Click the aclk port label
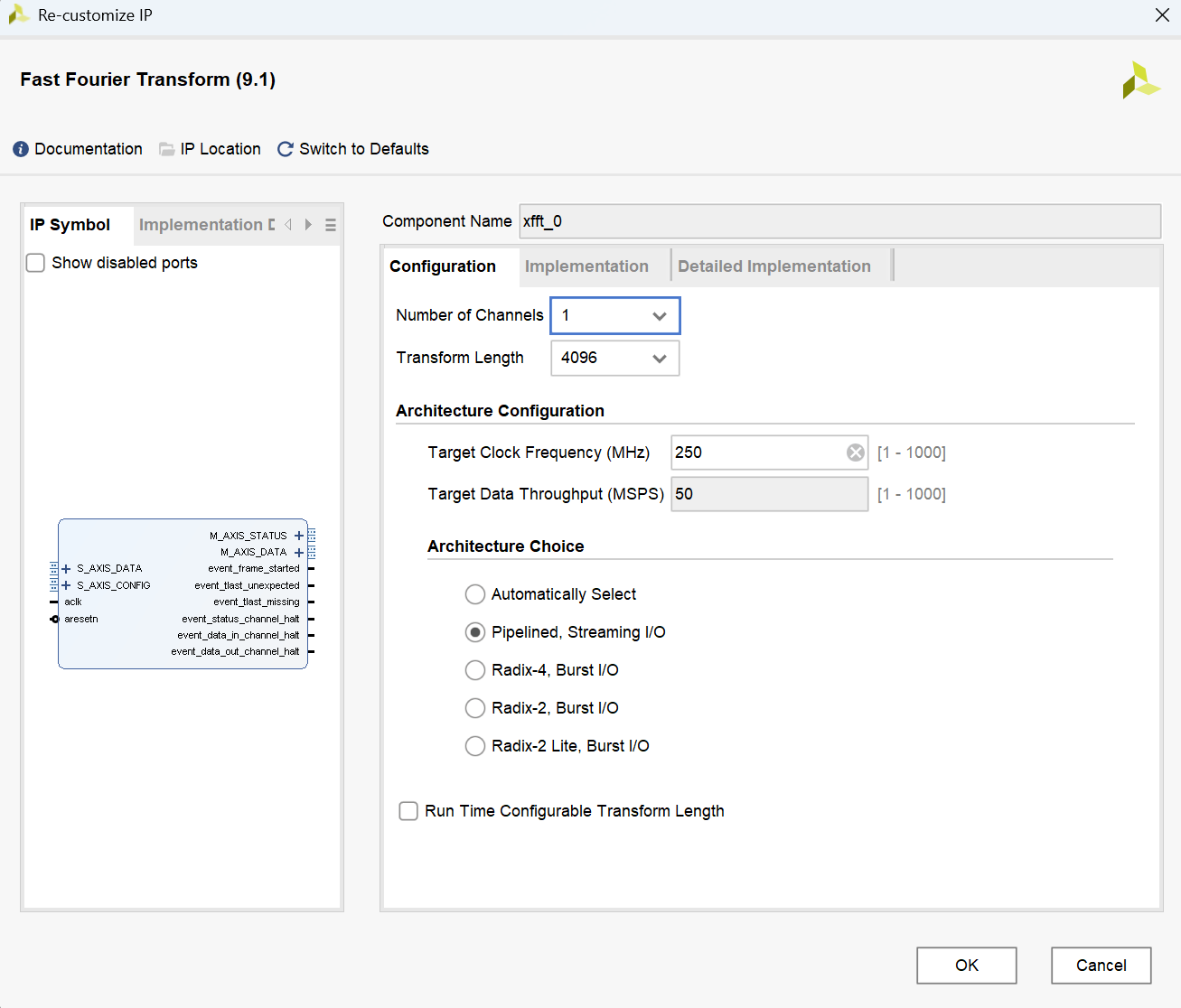Screen dimensions: 1181x1008 point(73,602)
